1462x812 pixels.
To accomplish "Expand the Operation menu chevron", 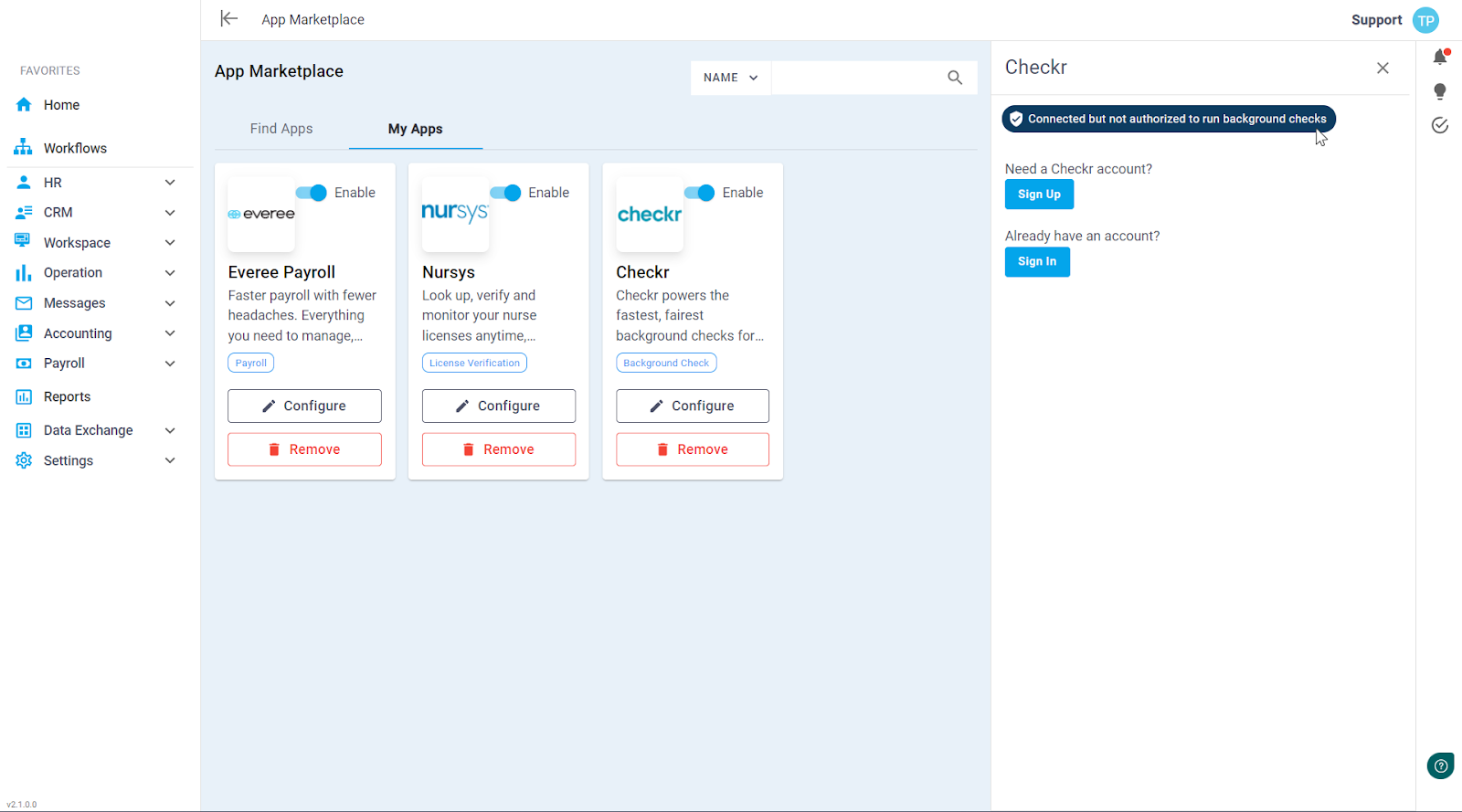I will (x=170, y=273).
